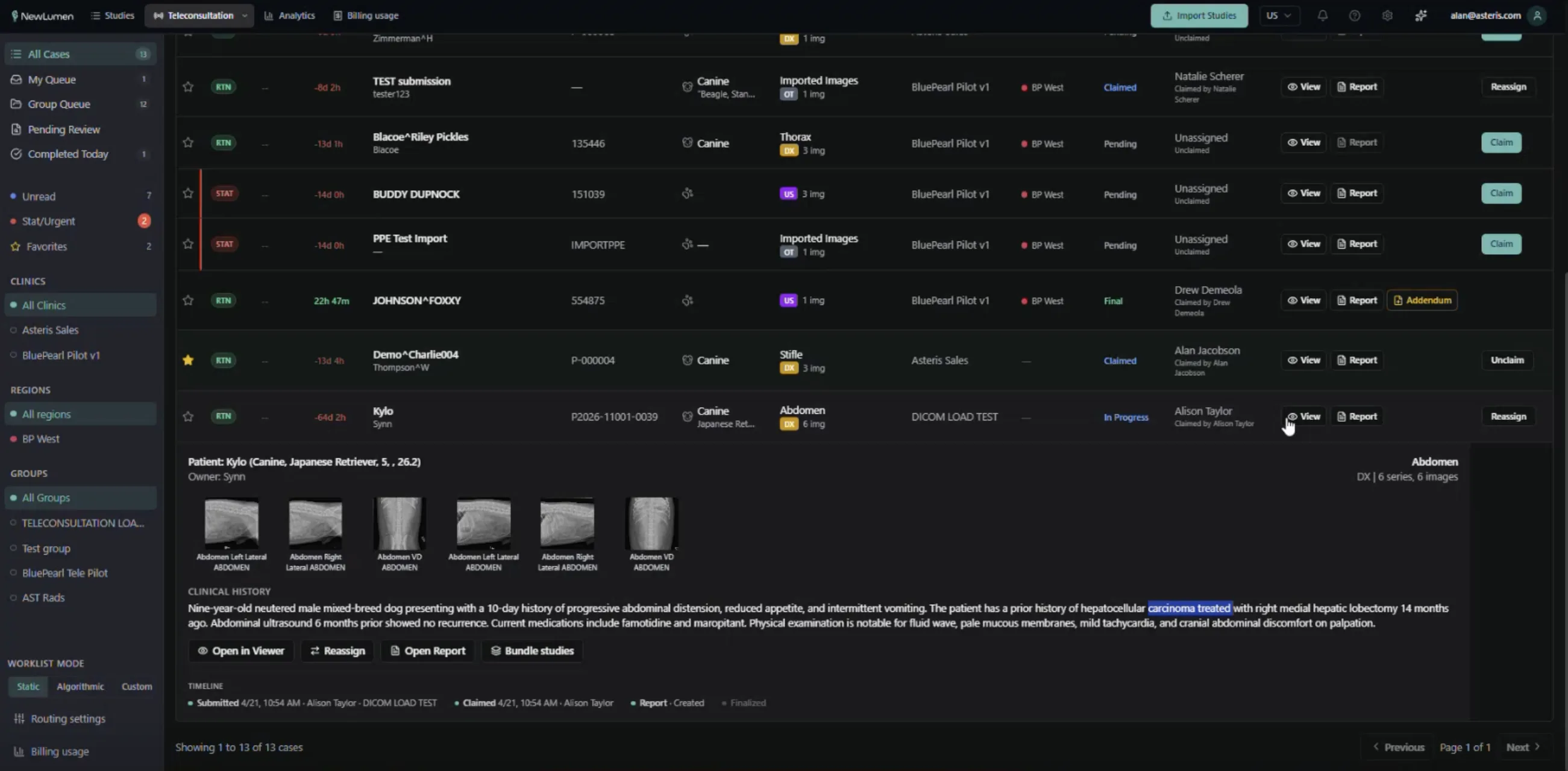
Task: Open the user account avatar icon
Action: tap(1537, 16)
